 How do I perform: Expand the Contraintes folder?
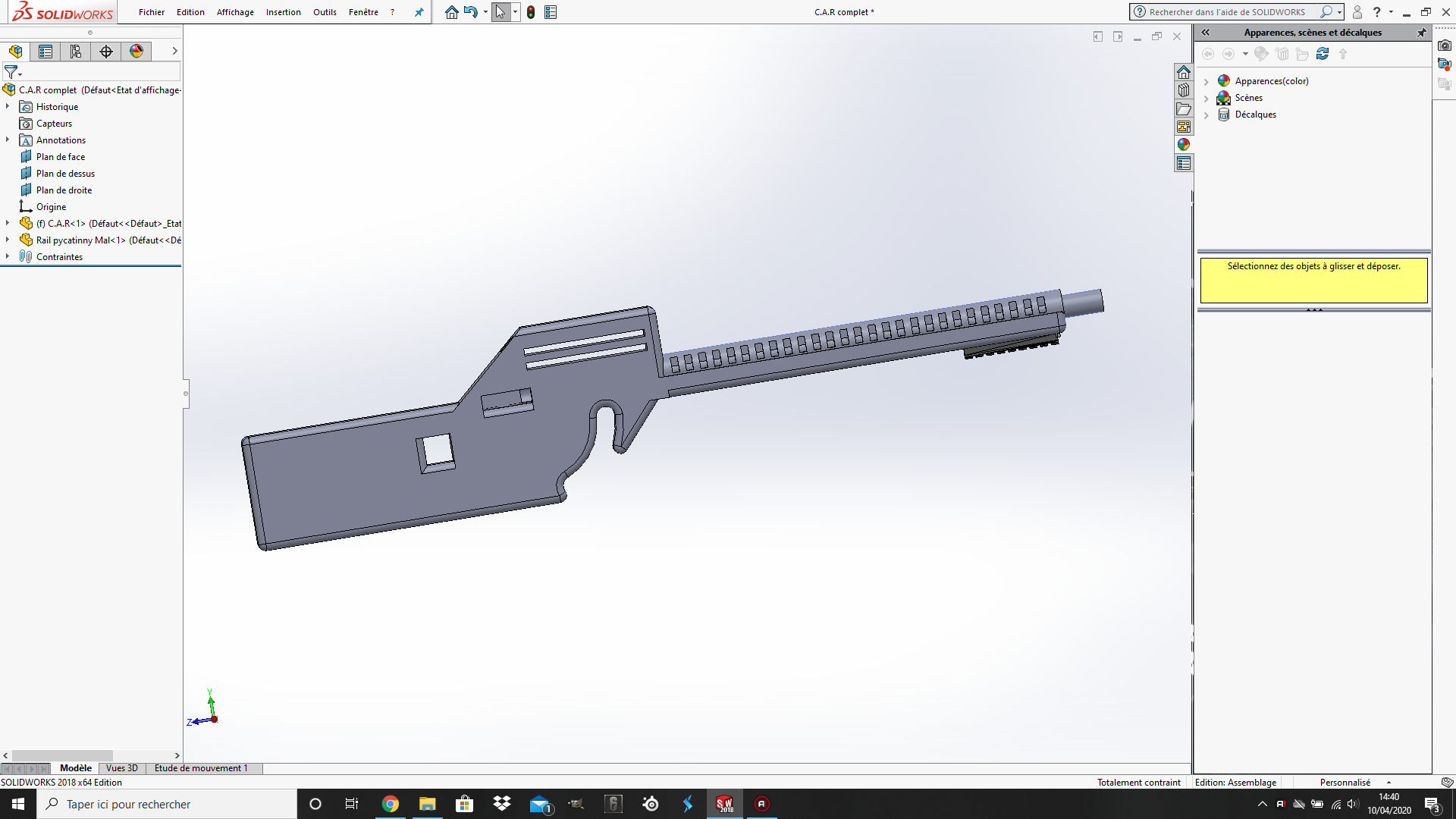click(7, 256)
